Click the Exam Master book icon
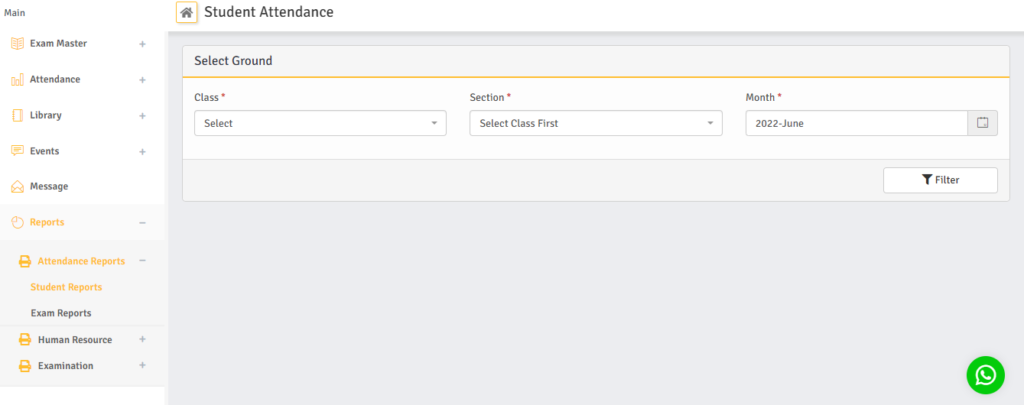This screenshot has width=1024, height=405. (x=17, y=44)
